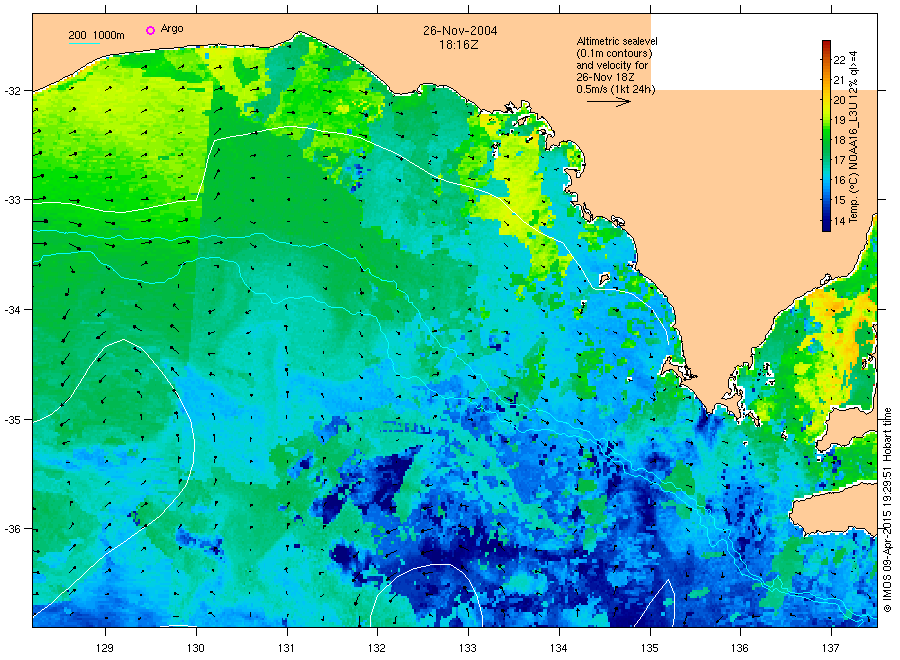The width and height of the screenshot is (900, 660).
Task: Click the IMOS copyright timestamp text
Action: (x=887, y=510)
